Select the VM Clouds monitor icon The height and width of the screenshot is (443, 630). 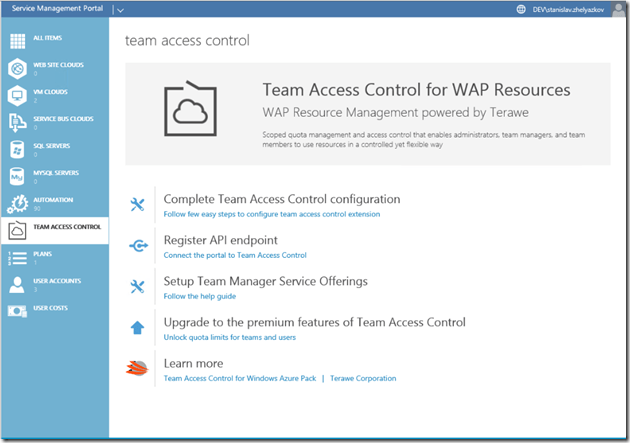tap(17, 96)
